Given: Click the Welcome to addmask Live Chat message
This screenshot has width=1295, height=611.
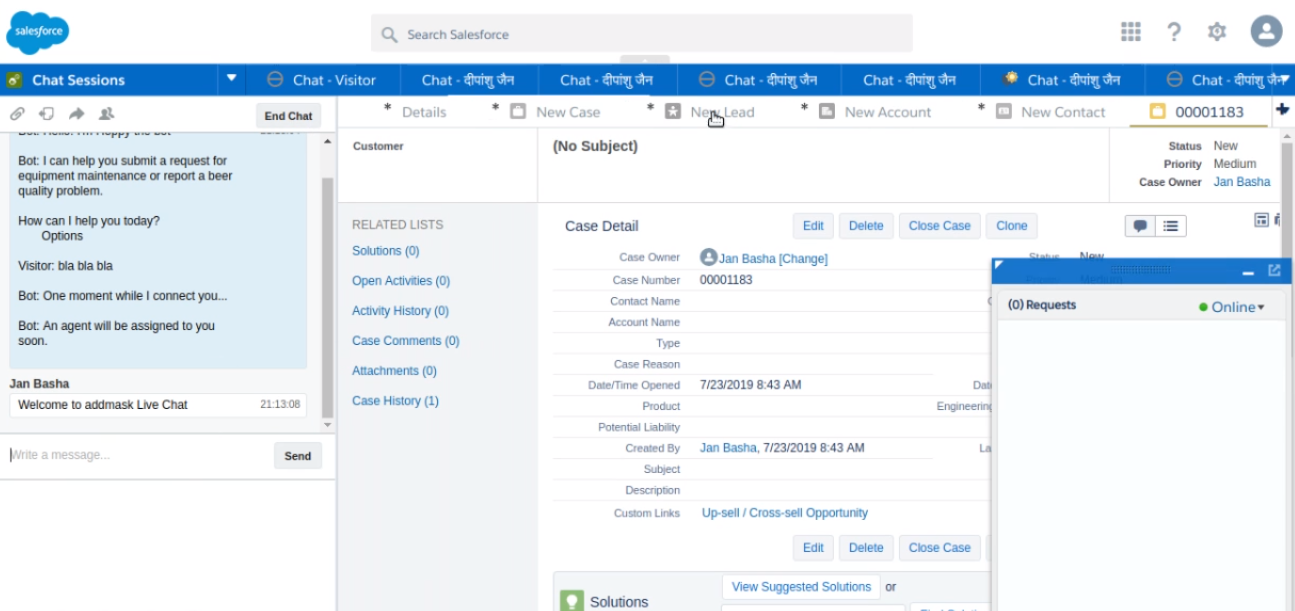Looking at the screenshot, I should point(158,405).
